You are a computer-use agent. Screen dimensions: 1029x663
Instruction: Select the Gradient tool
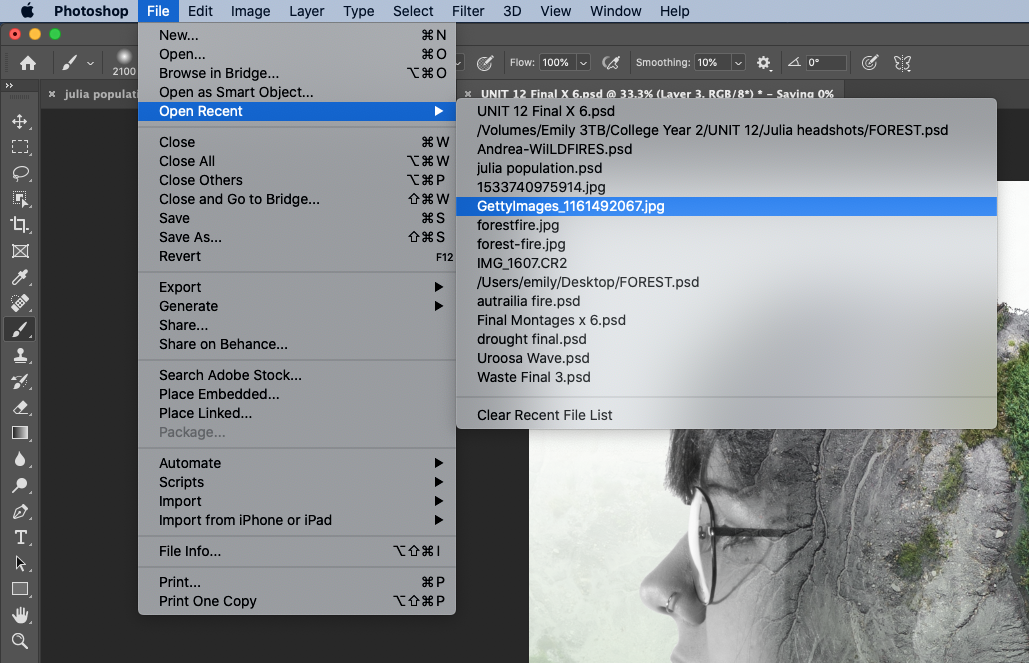pos(20,433)
